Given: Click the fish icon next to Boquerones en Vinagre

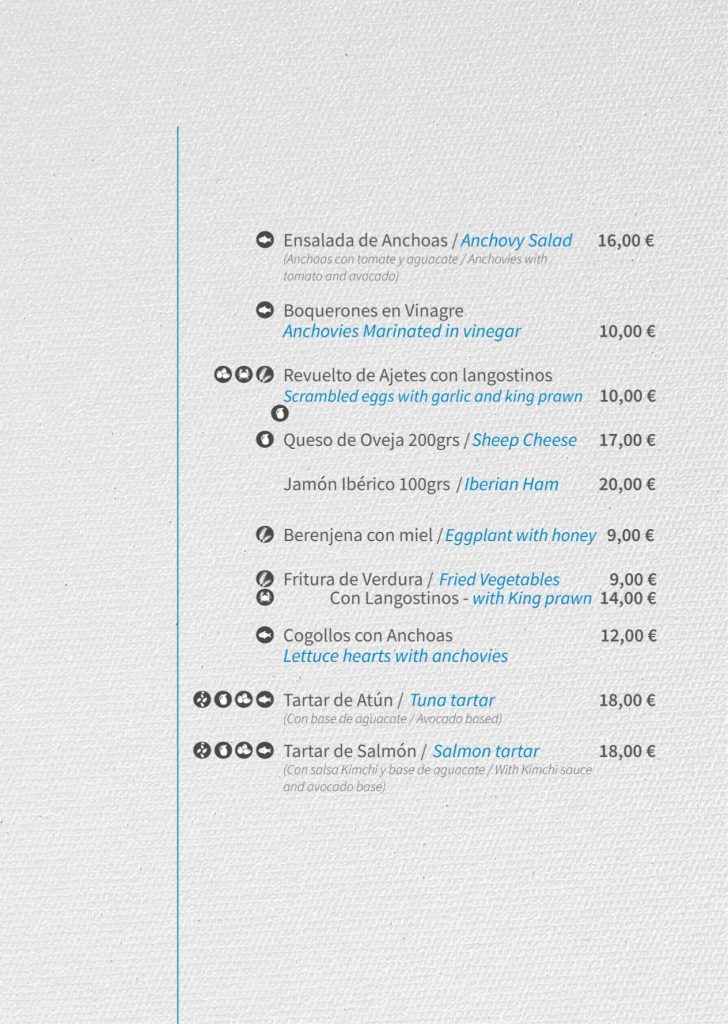Looking at the screenshot, I should pos(264,310).
